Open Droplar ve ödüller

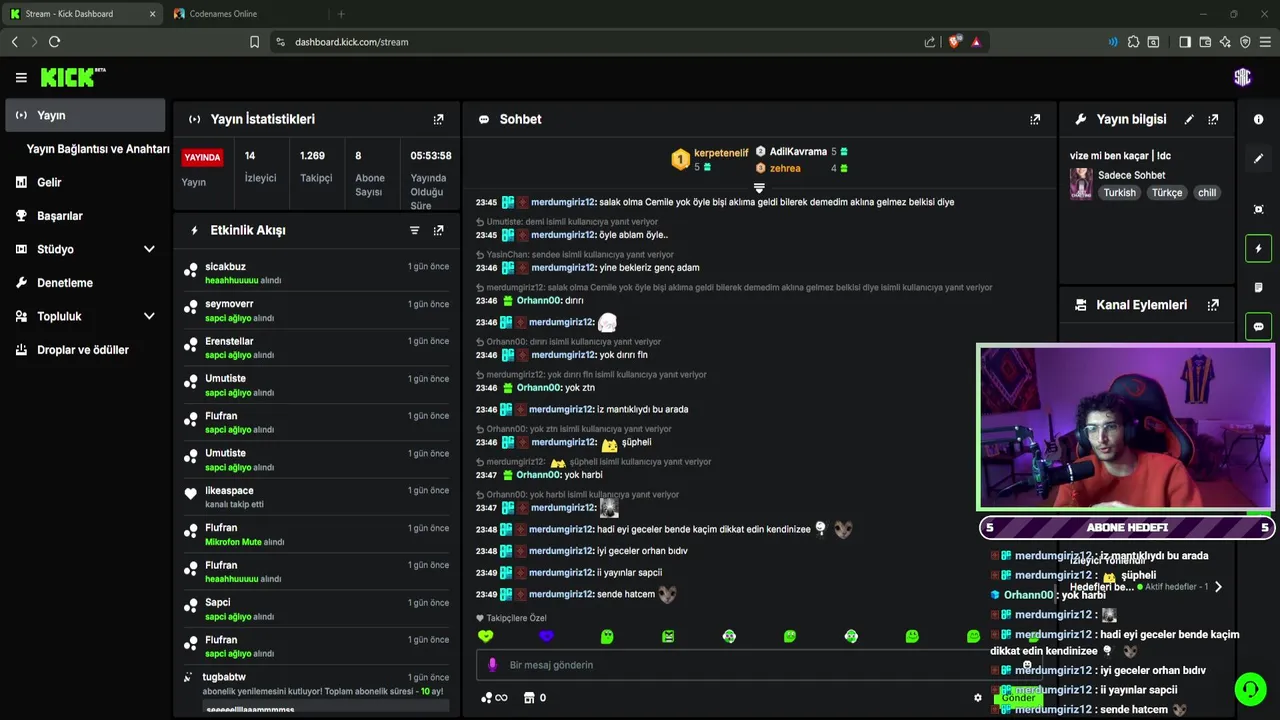(x=84, y=350)
